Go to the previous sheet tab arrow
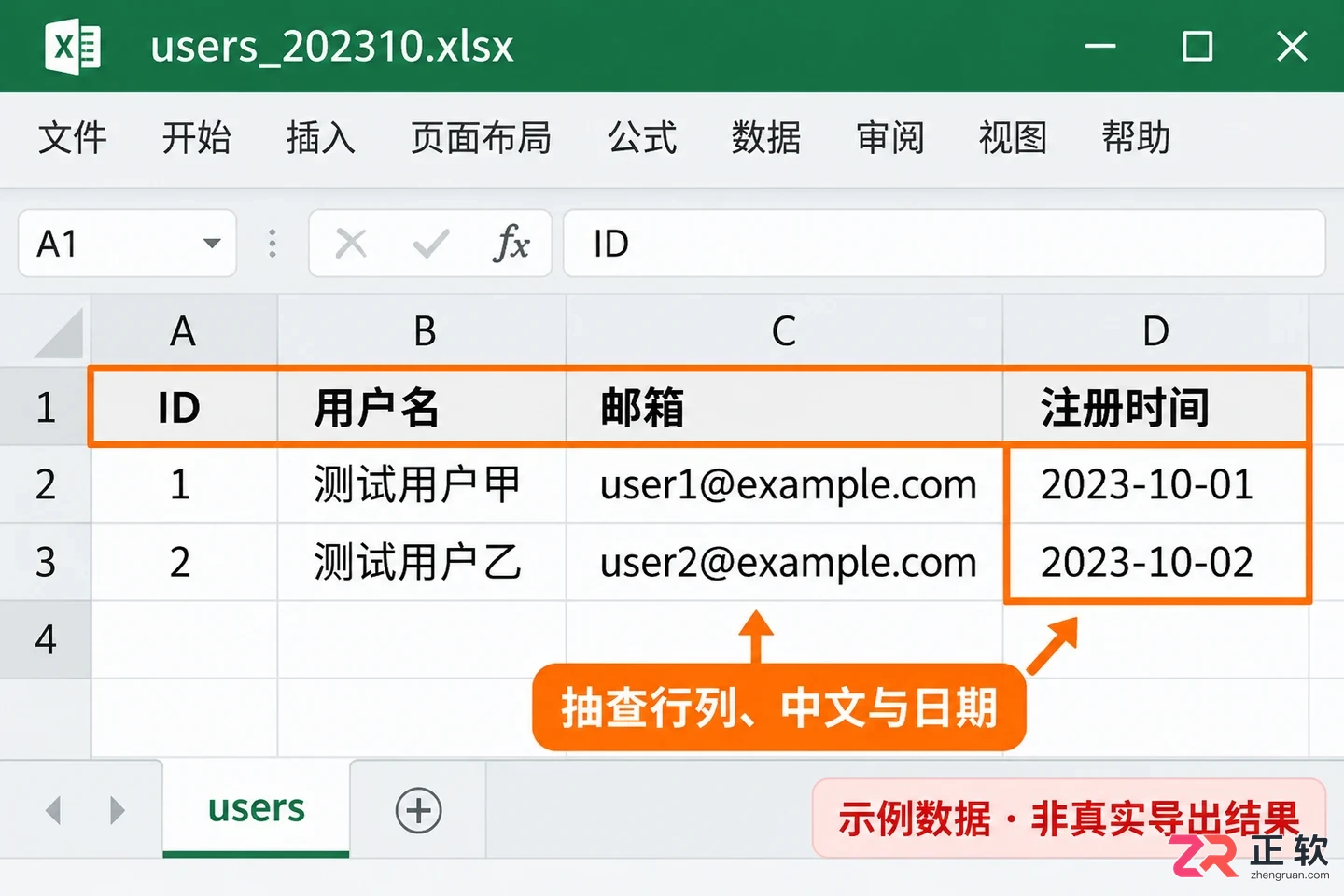This screenshot has width=1344, height=896. click(x=54, y=810)
